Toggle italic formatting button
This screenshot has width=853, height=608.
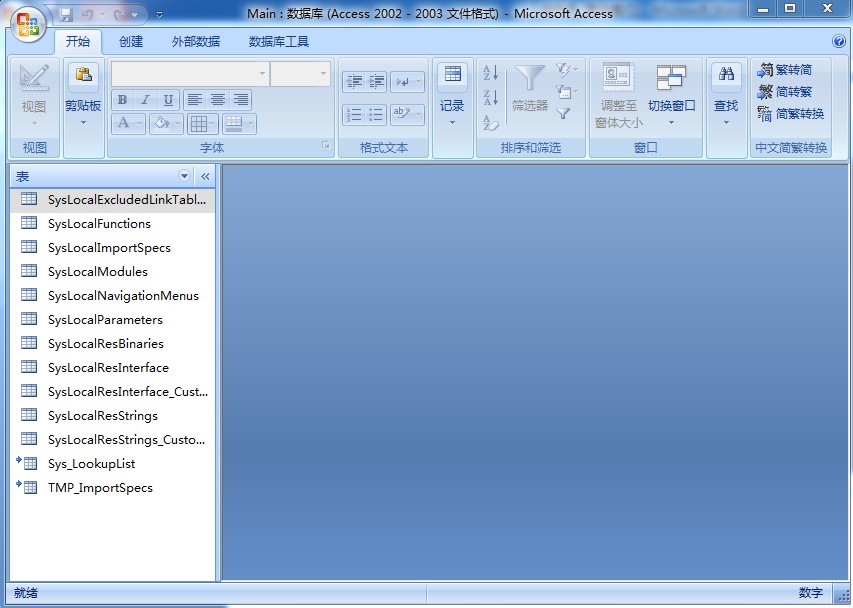[x=145, y=100]
